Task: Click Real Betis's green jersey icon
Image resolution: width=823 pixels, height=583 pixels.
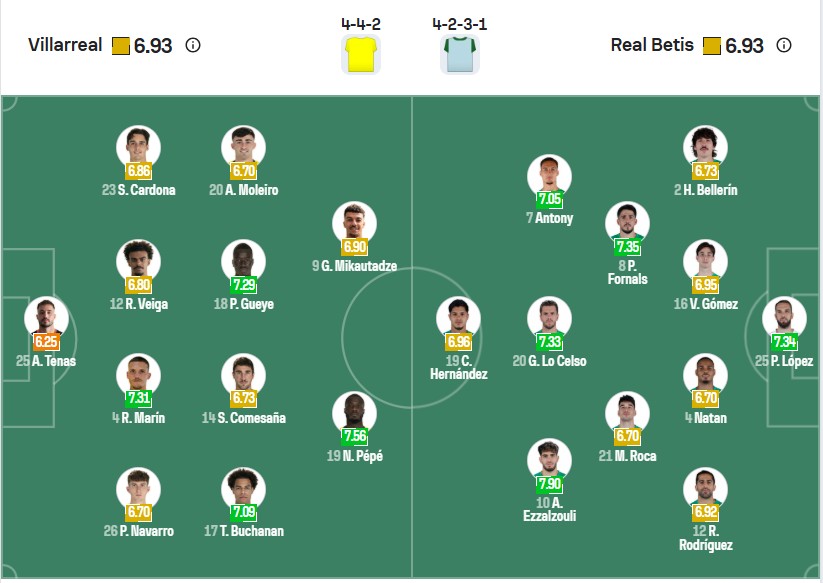Action: (x=459, y=55)
